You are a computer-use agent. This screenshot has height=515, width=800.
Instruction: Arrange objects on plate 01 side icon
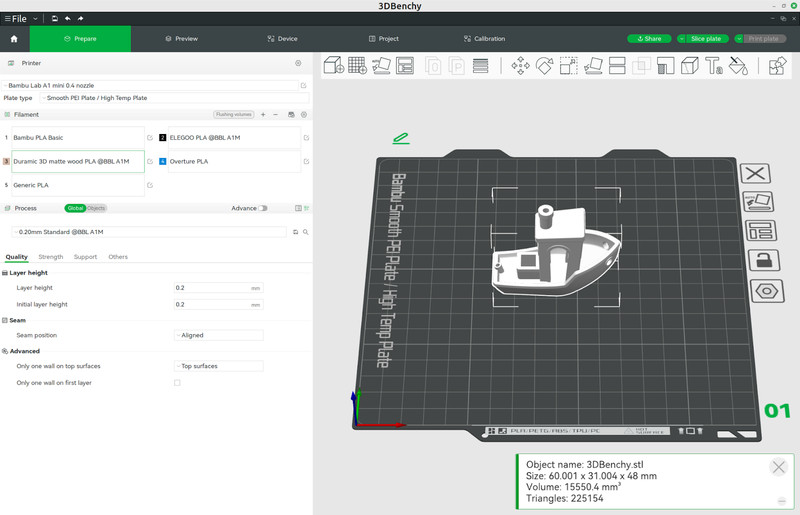point(761,231)
